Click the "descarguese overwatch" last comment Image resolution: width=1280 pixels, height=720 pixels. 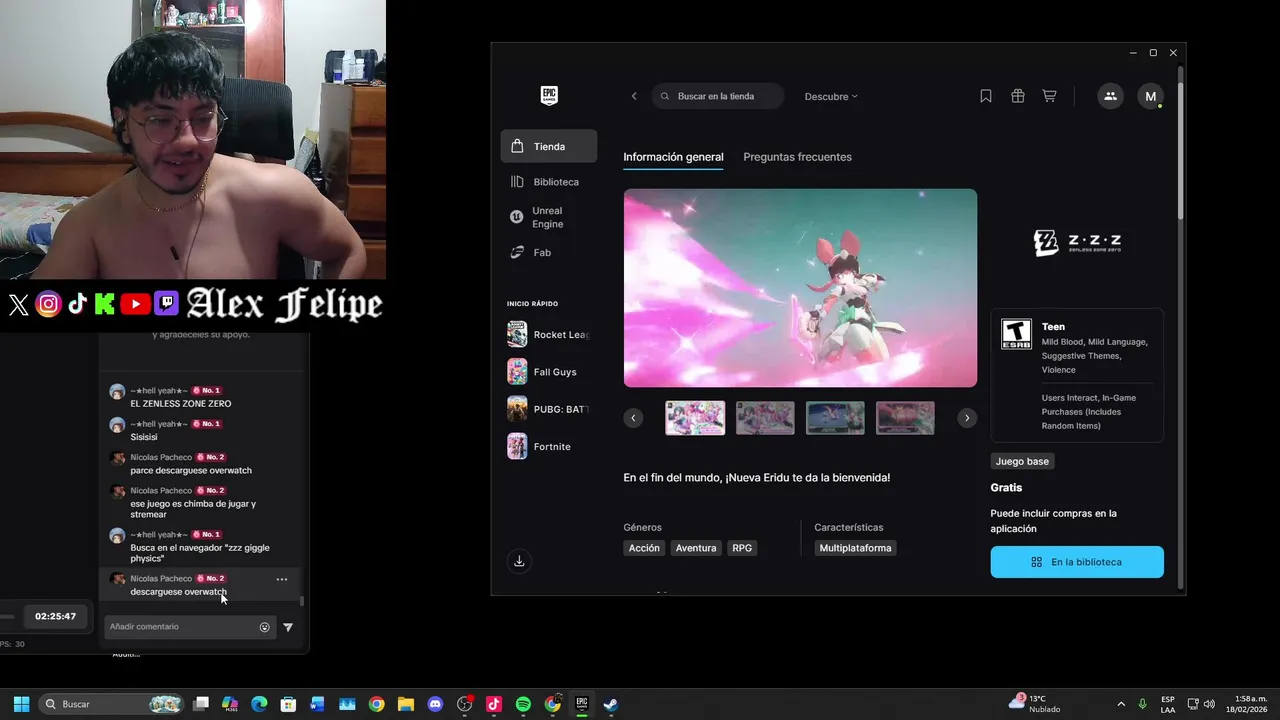pyautogui.click(x=178, y=592)
